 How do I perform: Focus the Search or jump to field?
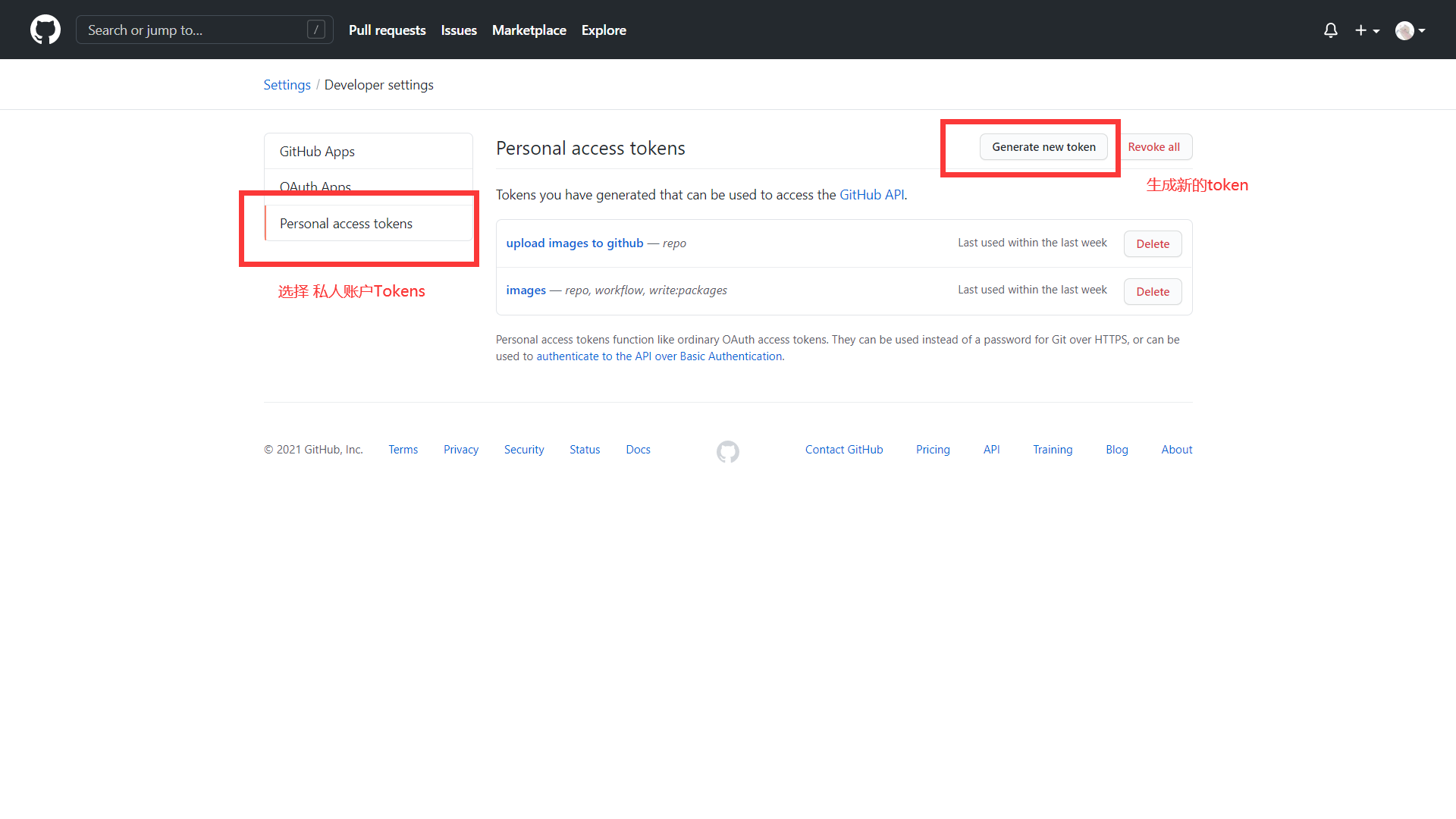[204, 30]
